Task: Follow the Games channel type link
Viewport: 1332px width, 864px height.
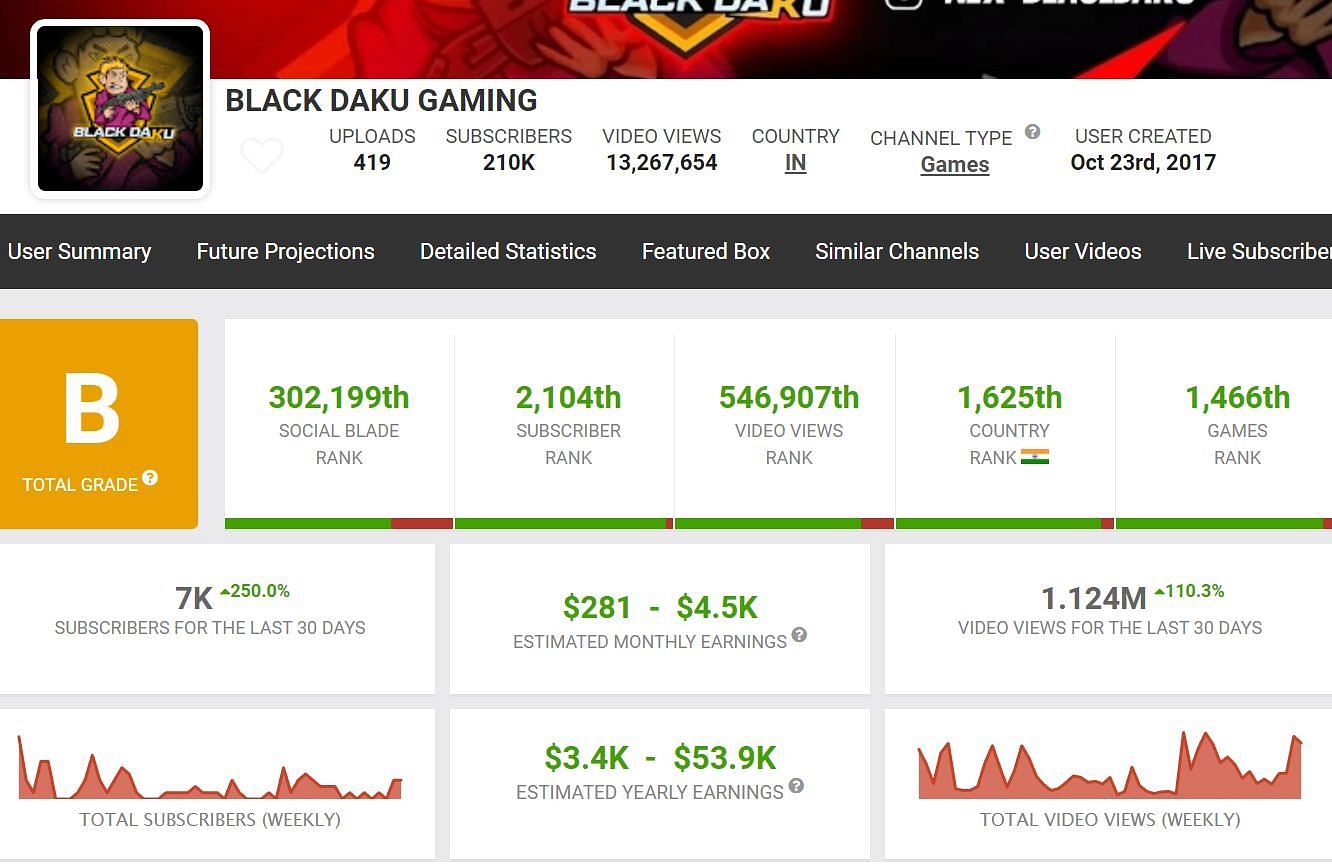Action: pyautogui.click(x=955, y=165)
